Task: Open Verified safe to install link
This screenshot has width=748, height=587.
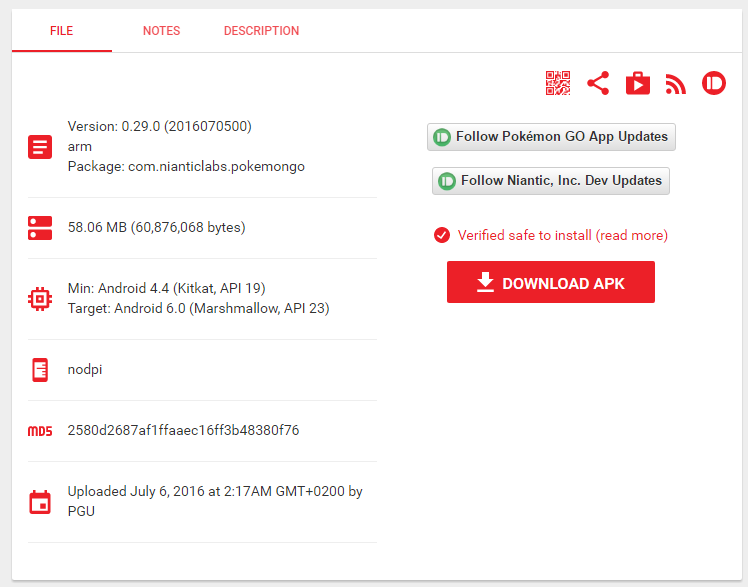Action: 562,235
